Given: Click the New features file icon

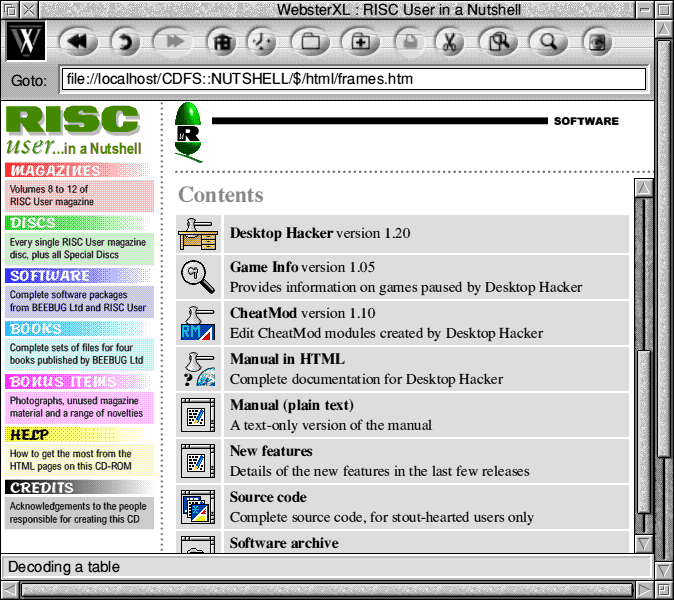Looking at the screenshot, I should [198, 461].
